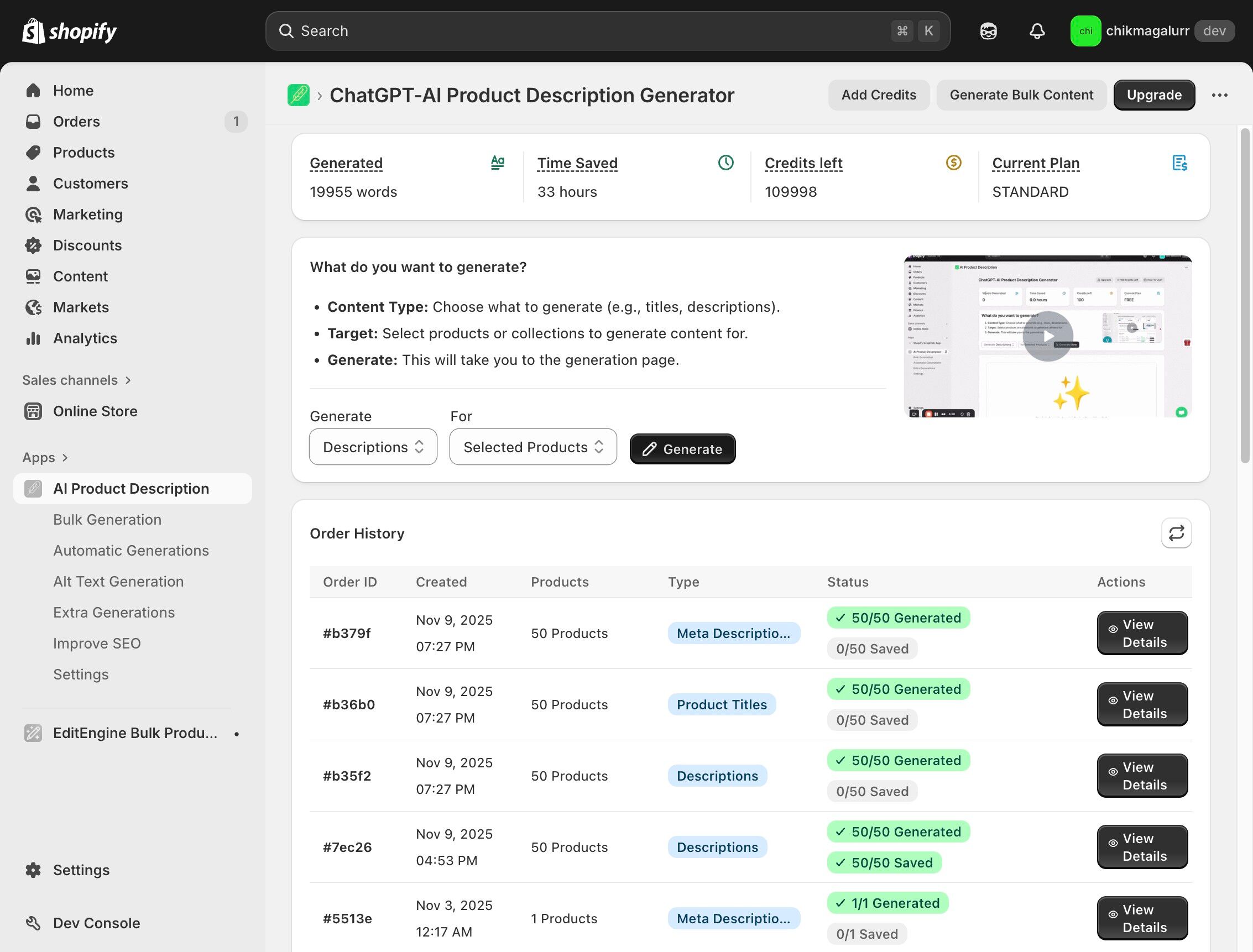The height and width of the screenshot is (952, 1253).
Task: Click the Shopify logo
Action: (69, 31)
